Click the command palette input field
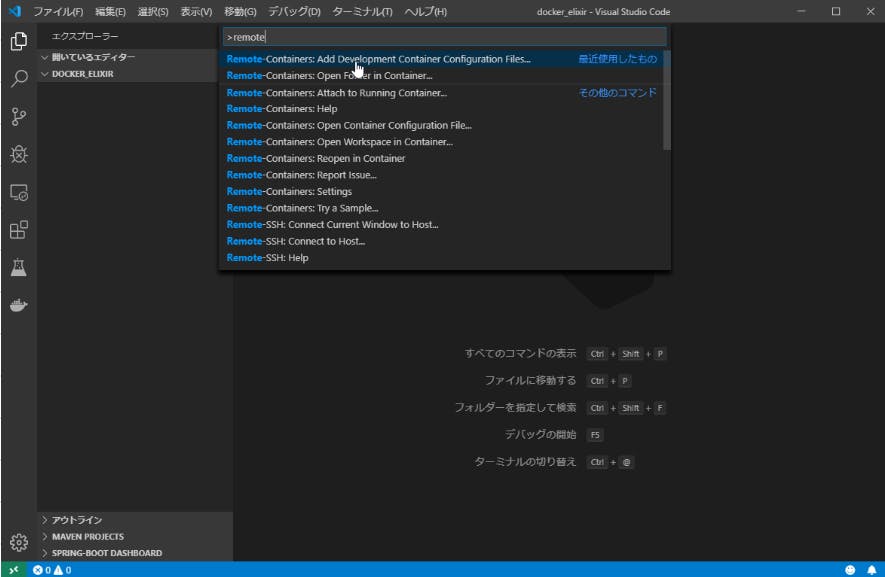Image resolution: width=885 pixels, height=577 pixels. tap(445, 37)
